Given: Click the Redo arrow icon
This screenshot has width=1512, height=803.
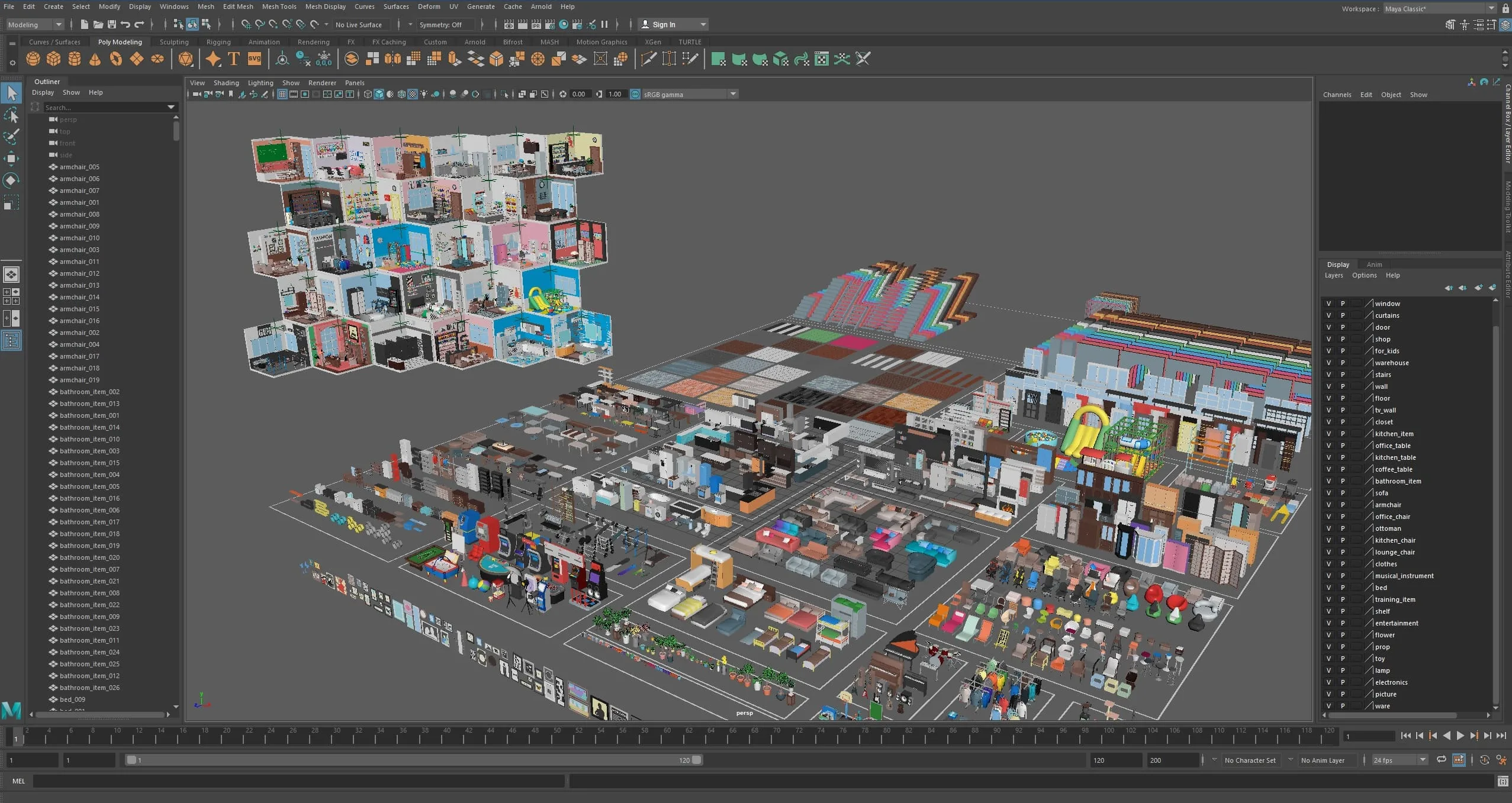Looking at the screenshot, I should coord(139,24).
